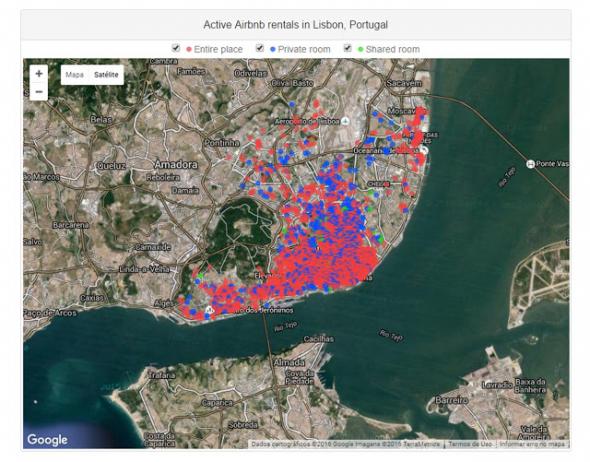The image size is (590, 462).
Task: Click the Lavradio map label
Action: [x=497, y=385]
